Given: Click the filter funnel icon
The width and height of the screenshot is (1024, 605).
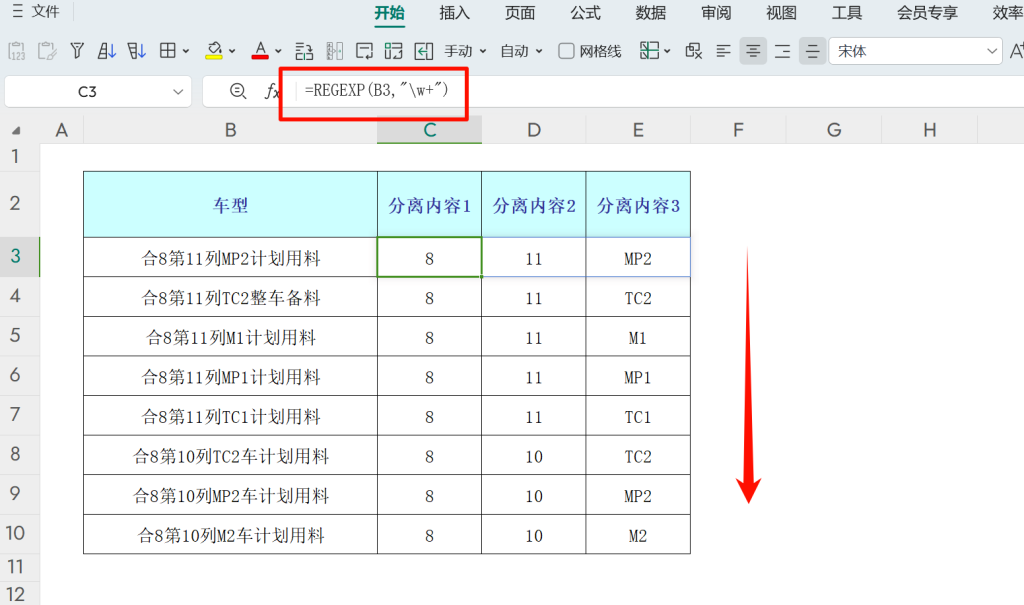Looking at the screenshot, I should [x=77, y=51].
